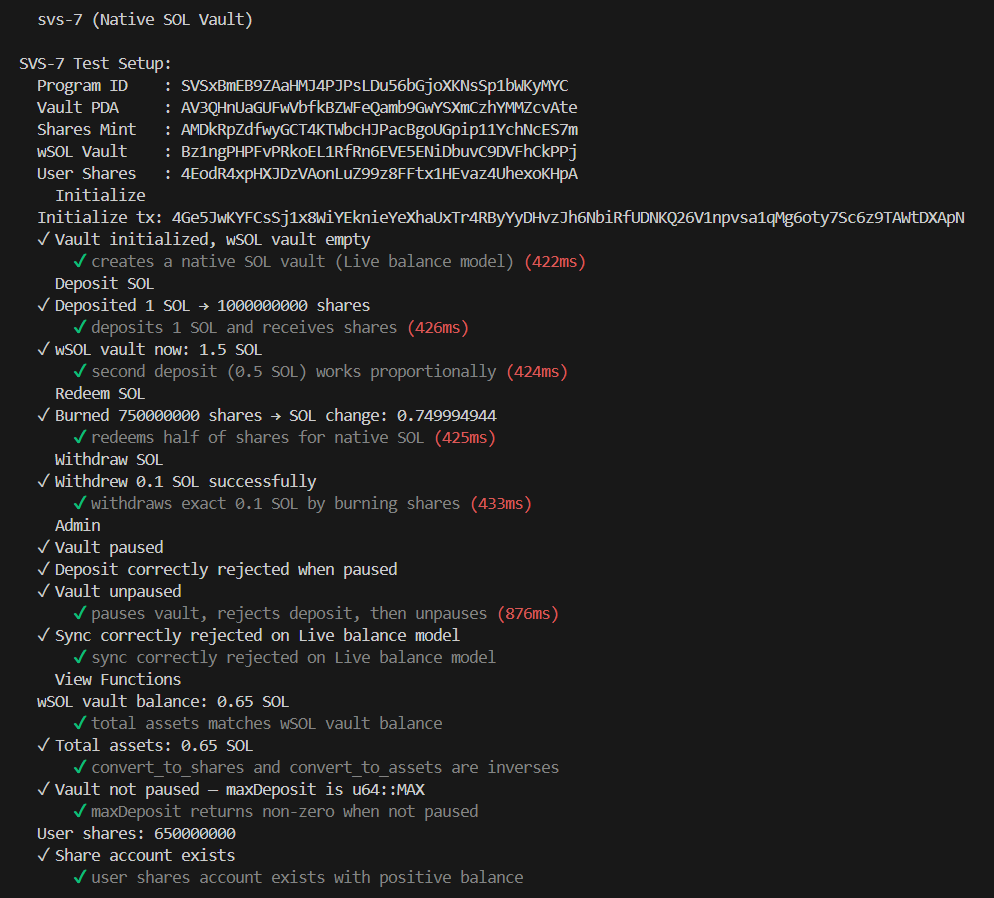Click the red '(433ms)' duration
Image resolution: width=994 pixels, height=898 pixels.
(x=501, y=504)
